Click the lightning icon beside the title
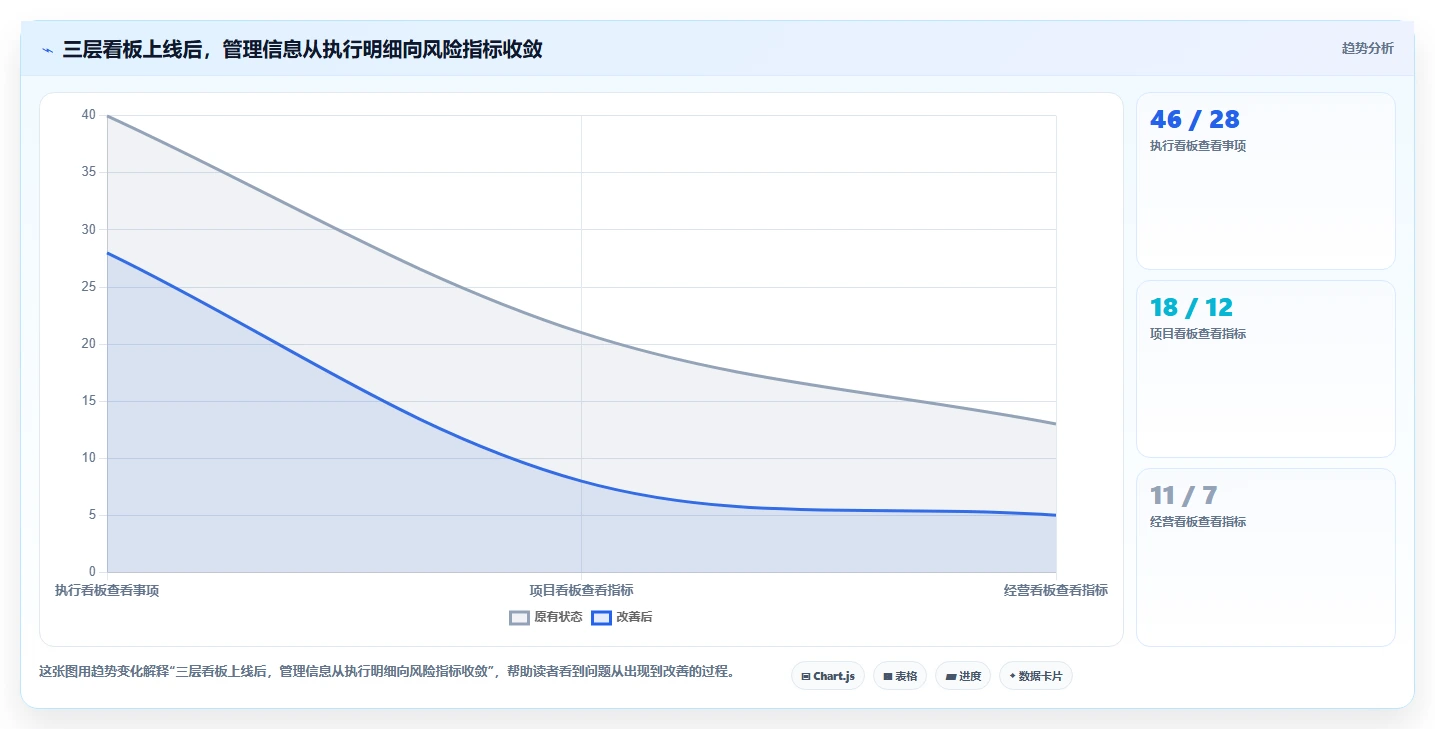1435x729 pixels. [x=47, y=49]
